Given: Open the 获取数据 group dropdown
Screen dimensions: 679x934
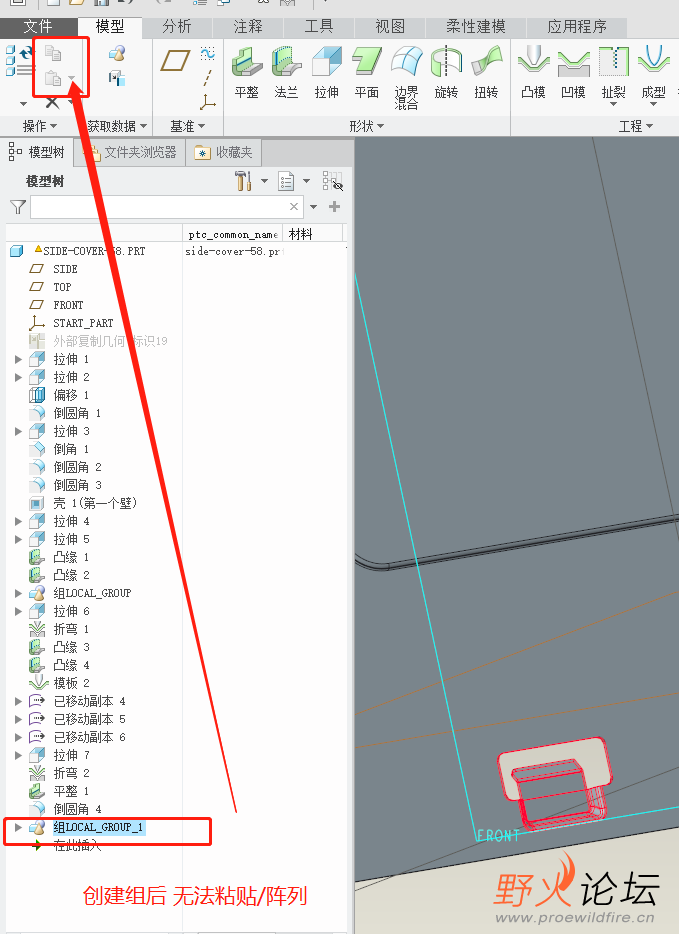Looking at the screenshot, I should pos(117,126).
